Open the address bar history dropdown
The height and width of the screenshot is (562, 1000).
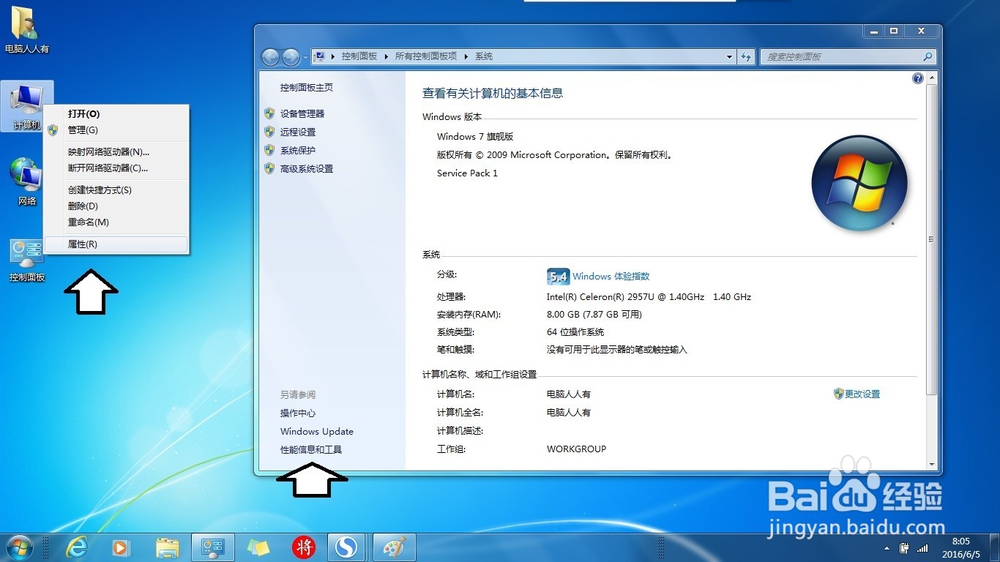tap(729, 57)
